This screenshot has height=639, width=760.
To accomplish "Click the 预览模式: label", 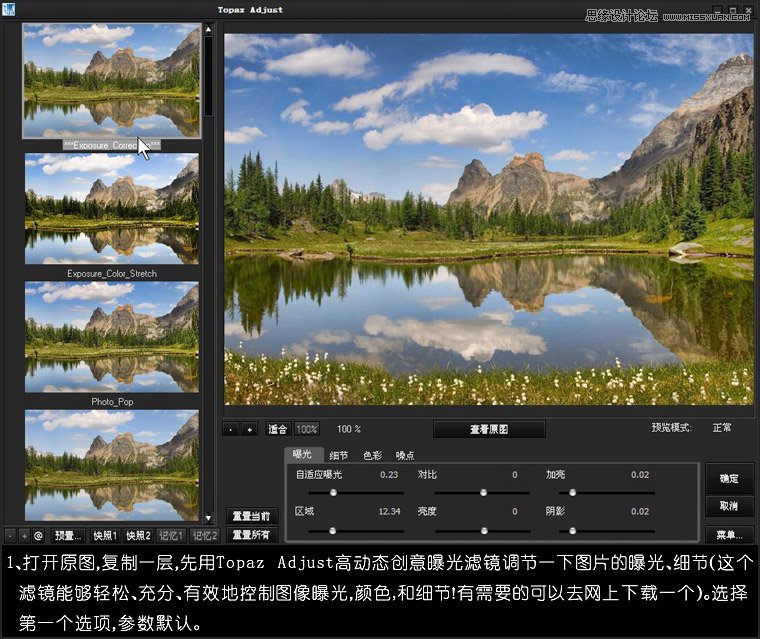I will click(671, 428).
